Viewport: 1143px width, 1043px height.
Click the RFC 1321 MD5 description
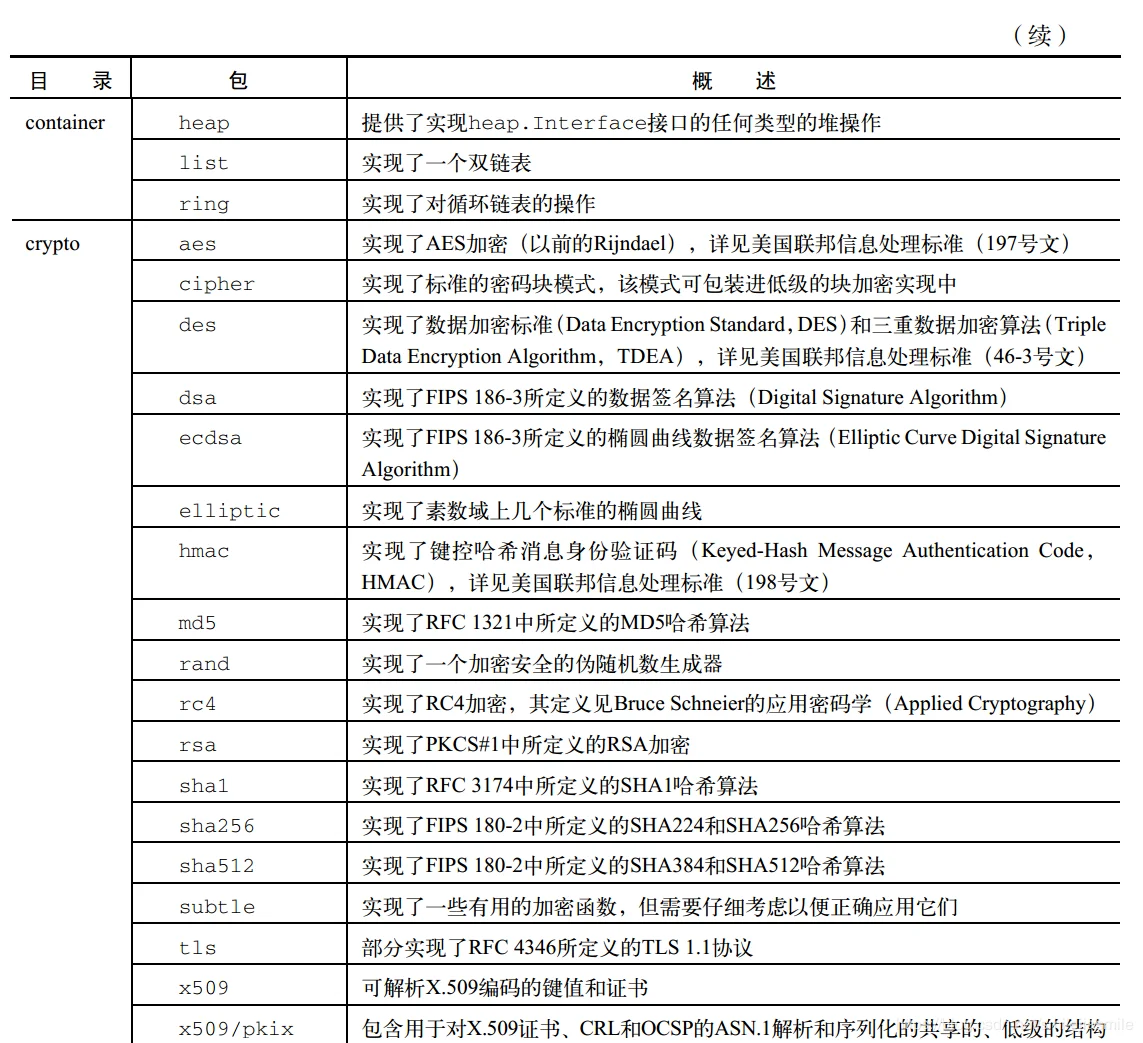(x=555, y=623)
